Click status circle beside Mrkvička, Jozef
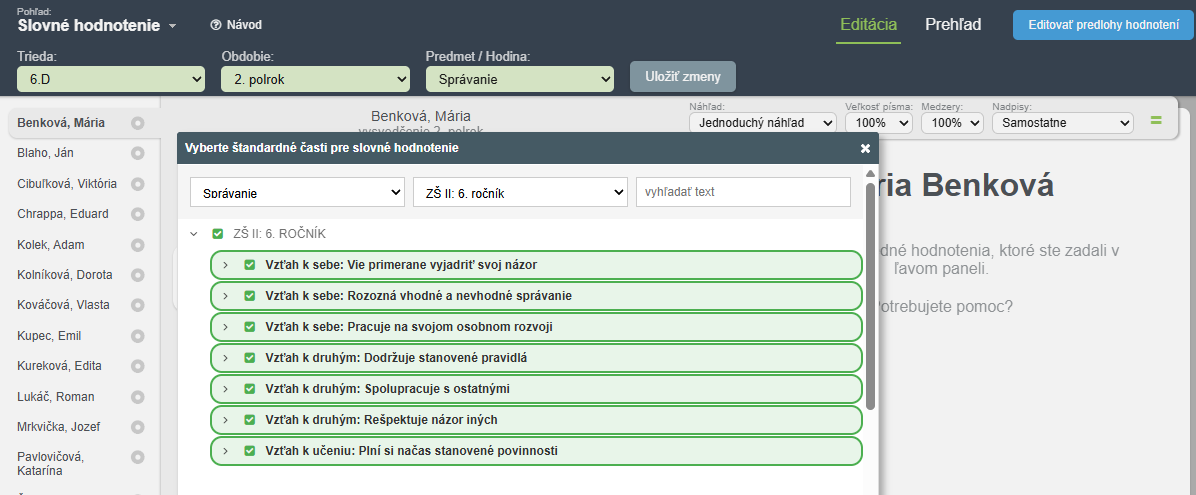Viewport: 1196px width, 495px height. pos(137,427)
